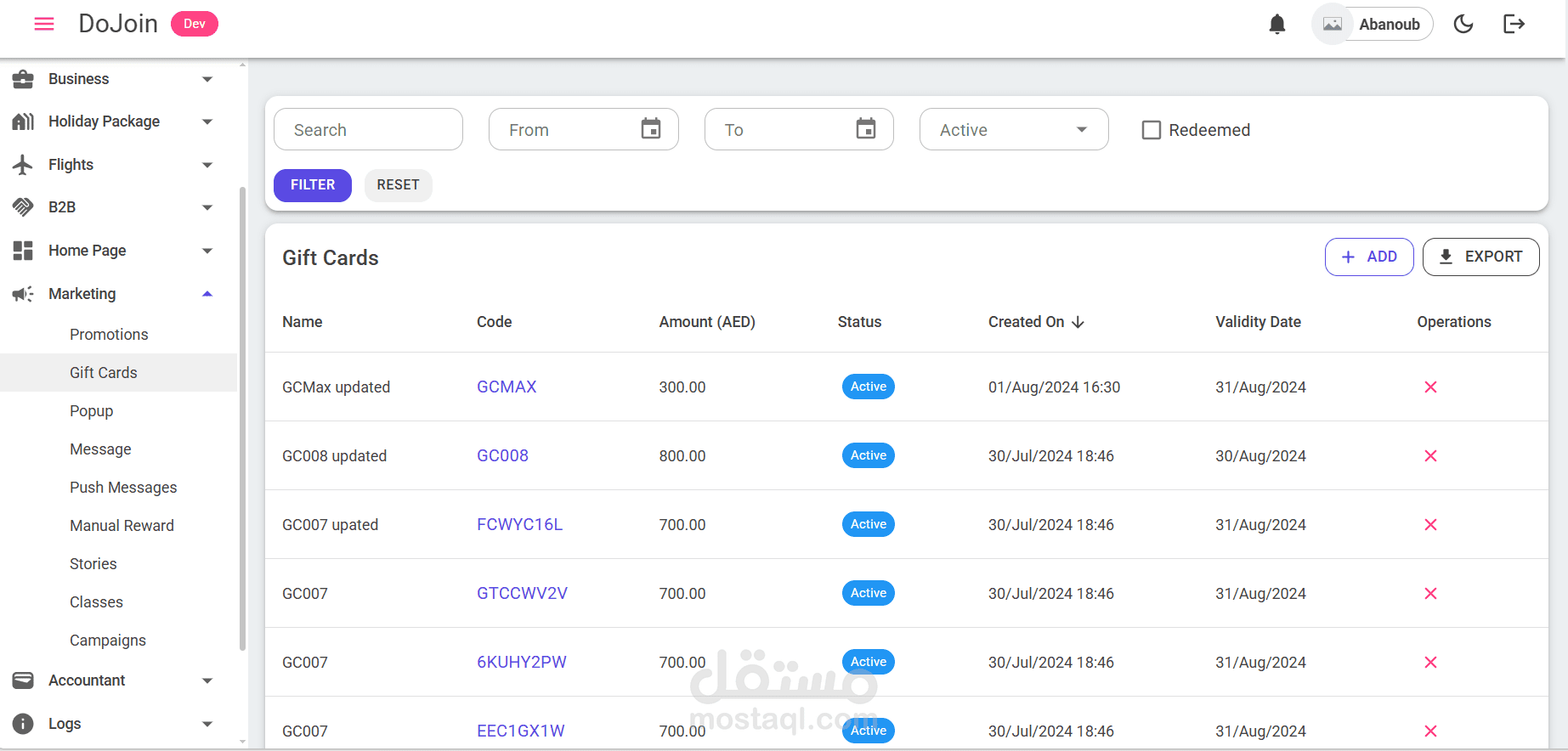Focus the Search input field
The image size is (1568, 751).
368,129
